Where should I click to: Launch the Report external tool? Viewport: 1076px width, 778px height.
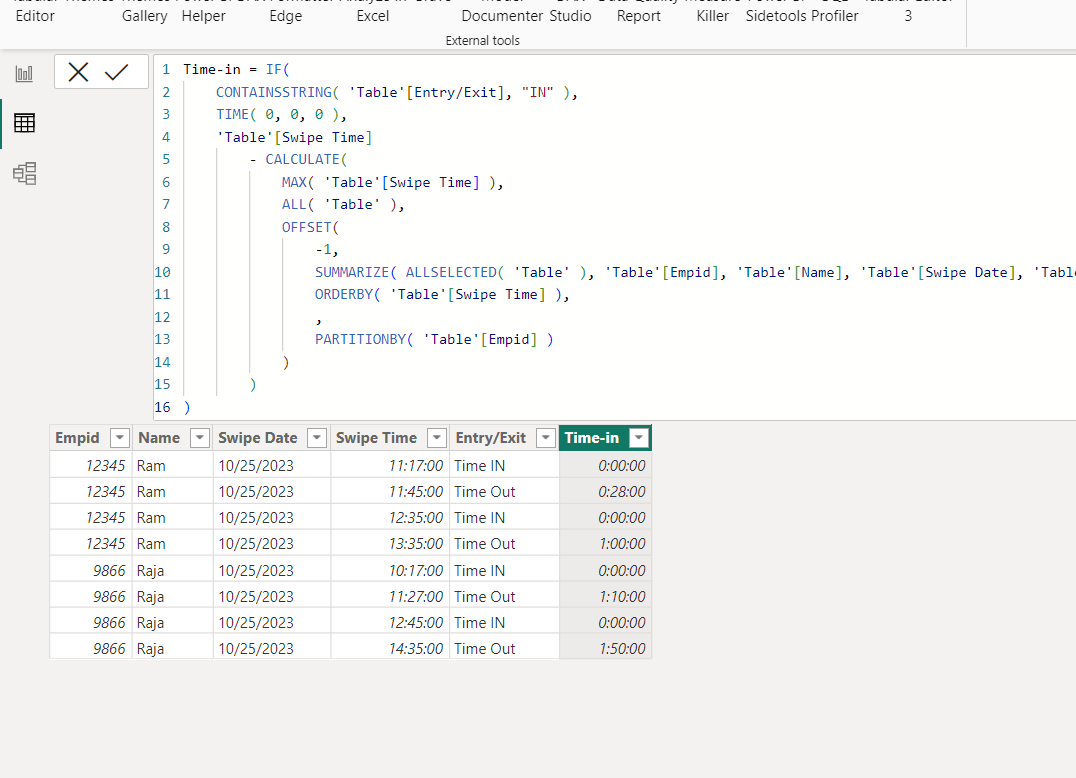638,16
